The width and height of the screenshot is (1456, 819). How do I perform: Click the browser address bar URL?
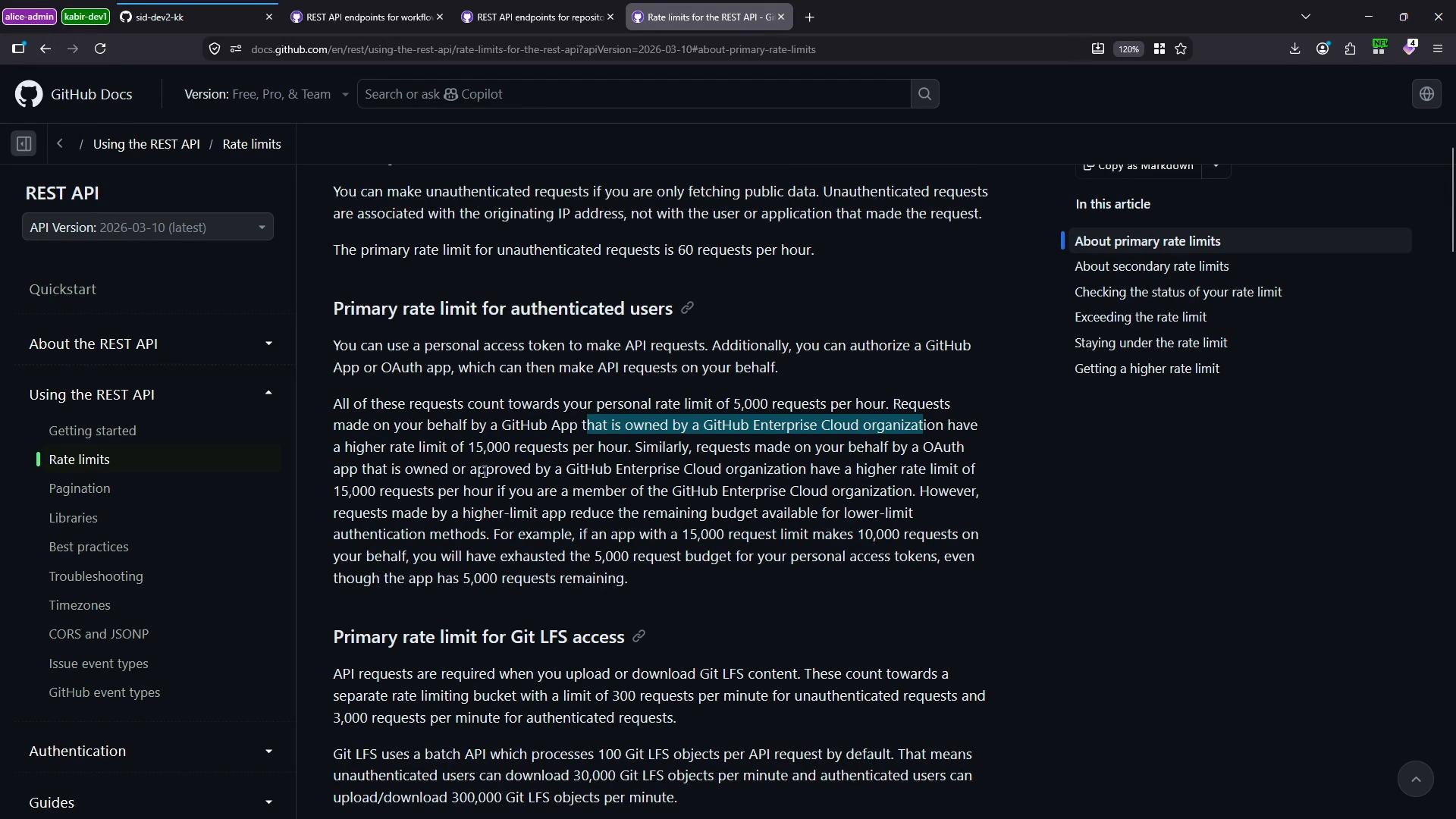tap(533, 49)
